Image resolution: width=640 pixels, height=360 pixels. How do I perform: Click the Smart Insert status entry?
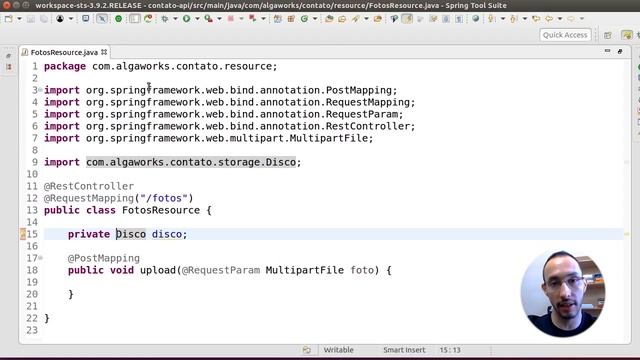click(x=404, y=350)
